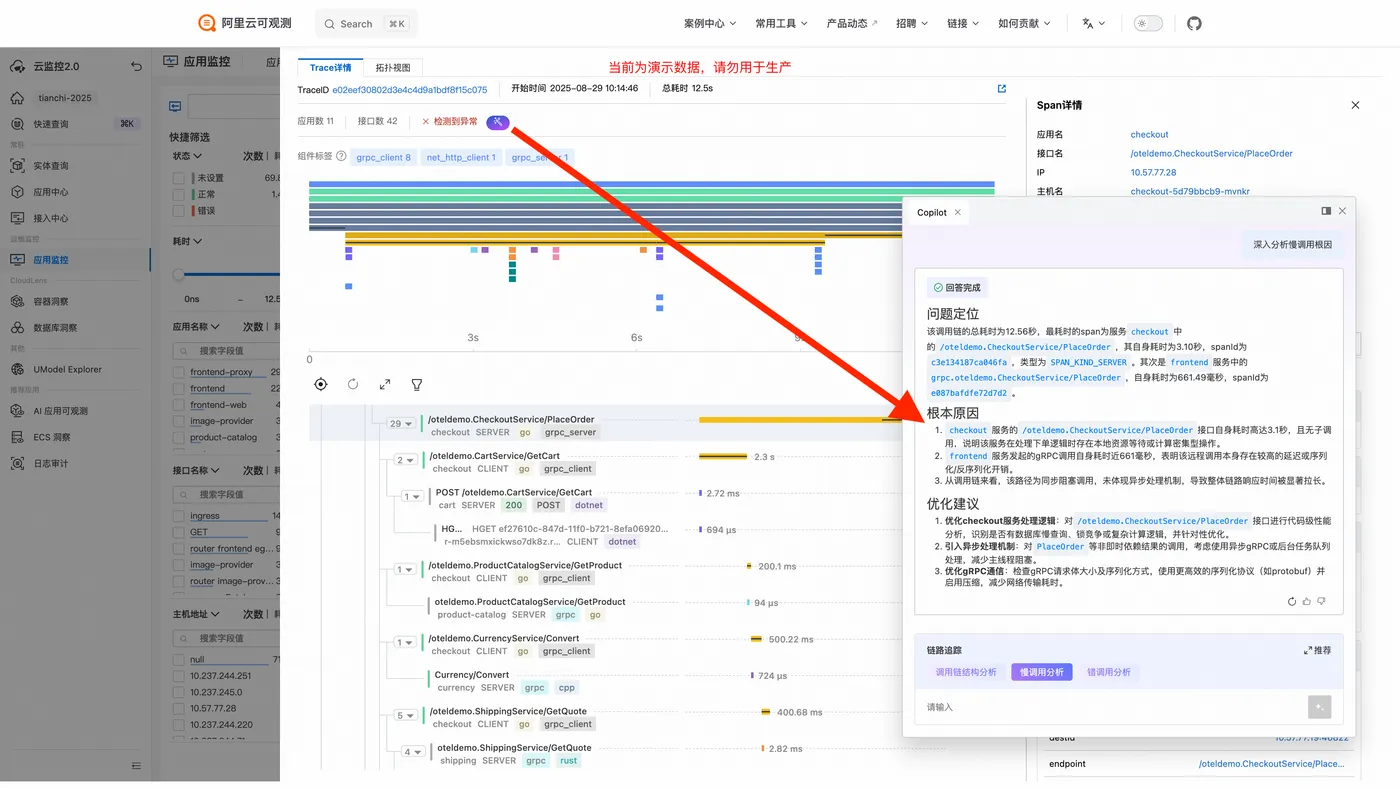1400x788 pixels.
Task: Check the image-provider application checkbox
Action: click(179, 421)
